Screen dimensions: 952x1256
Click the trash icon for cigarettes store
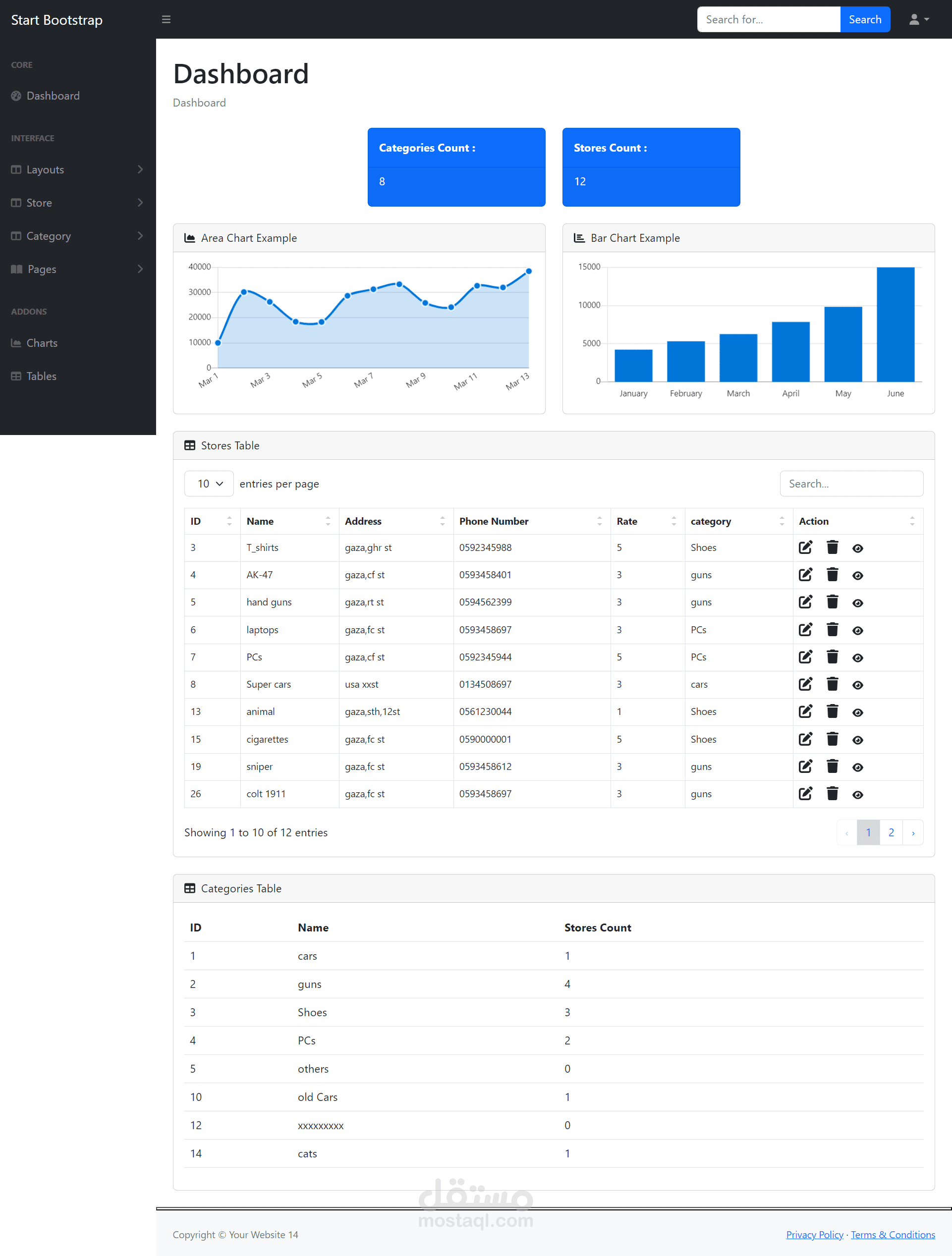click(x=832, y=739)
